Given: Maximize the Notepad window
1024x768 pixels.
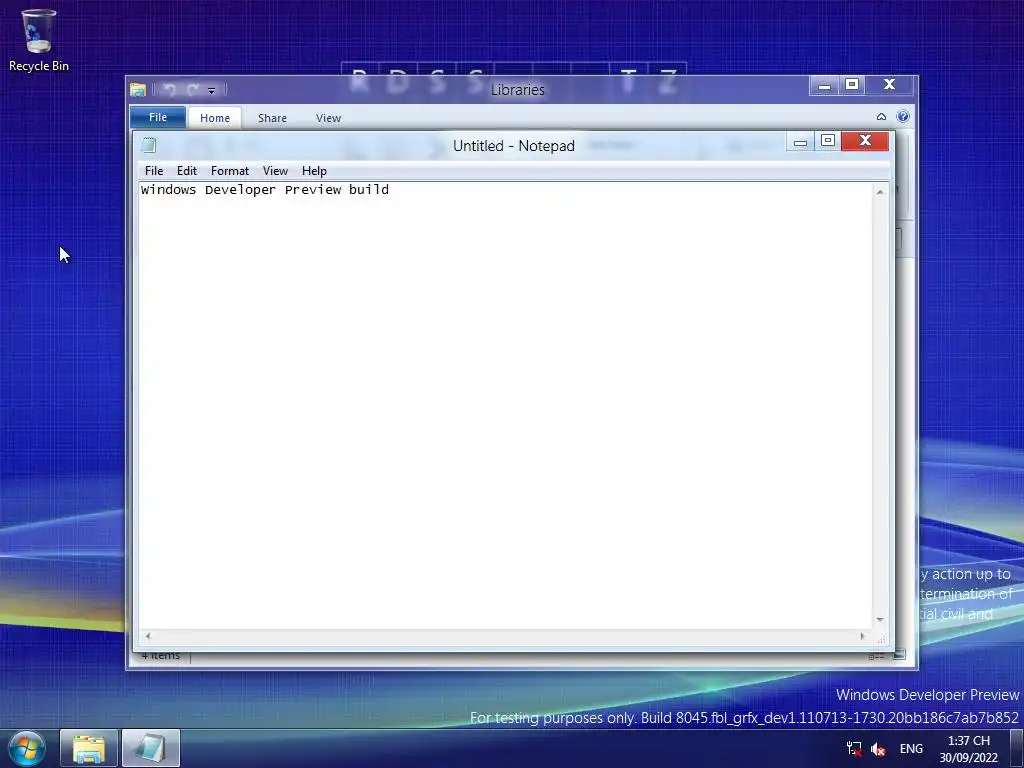Looking at the screenshot, I should [827, 141].
